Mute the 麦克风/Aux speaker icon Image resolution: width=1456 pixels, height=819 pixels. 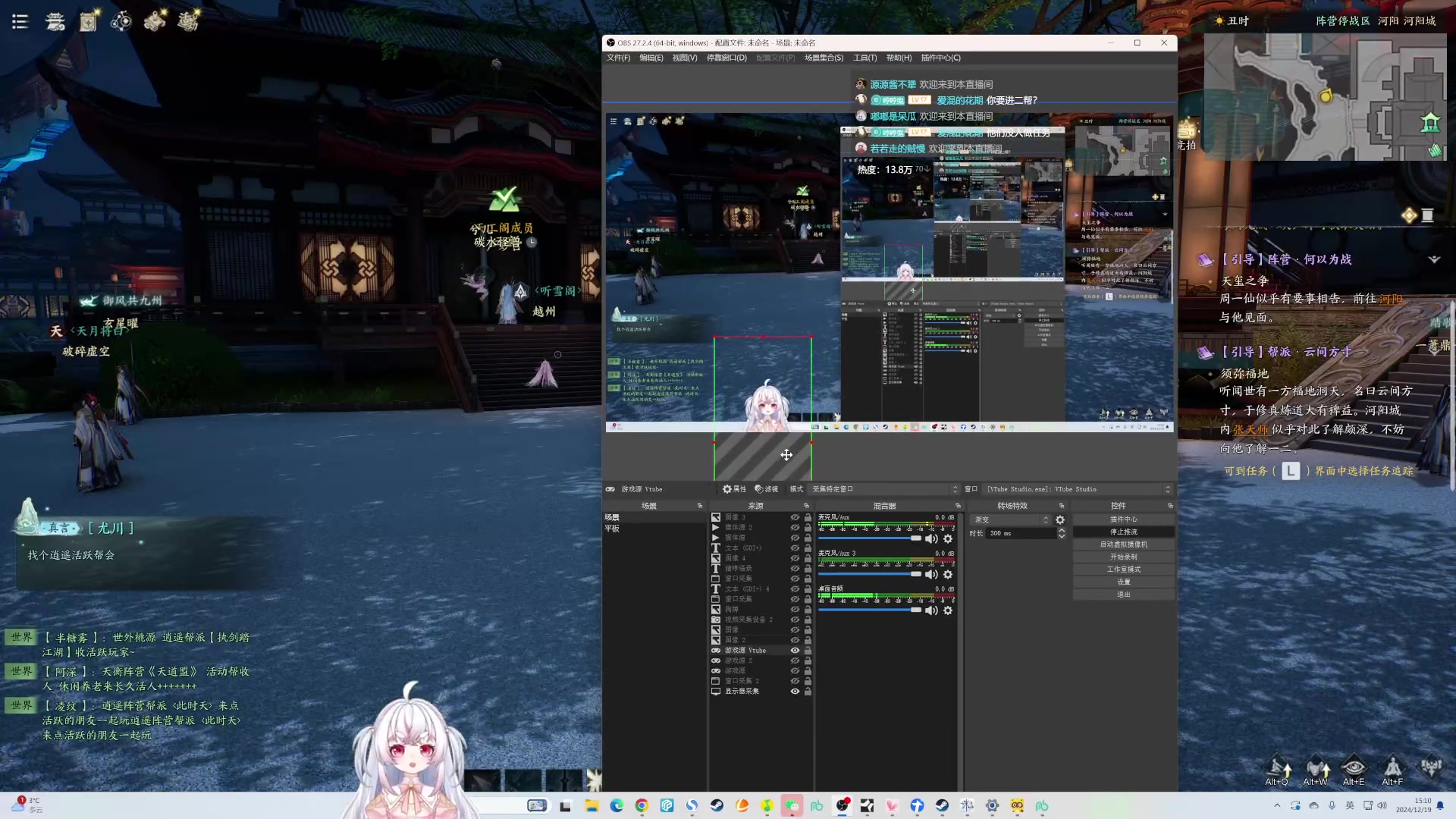pyautogui.click(x=932, y=538)
